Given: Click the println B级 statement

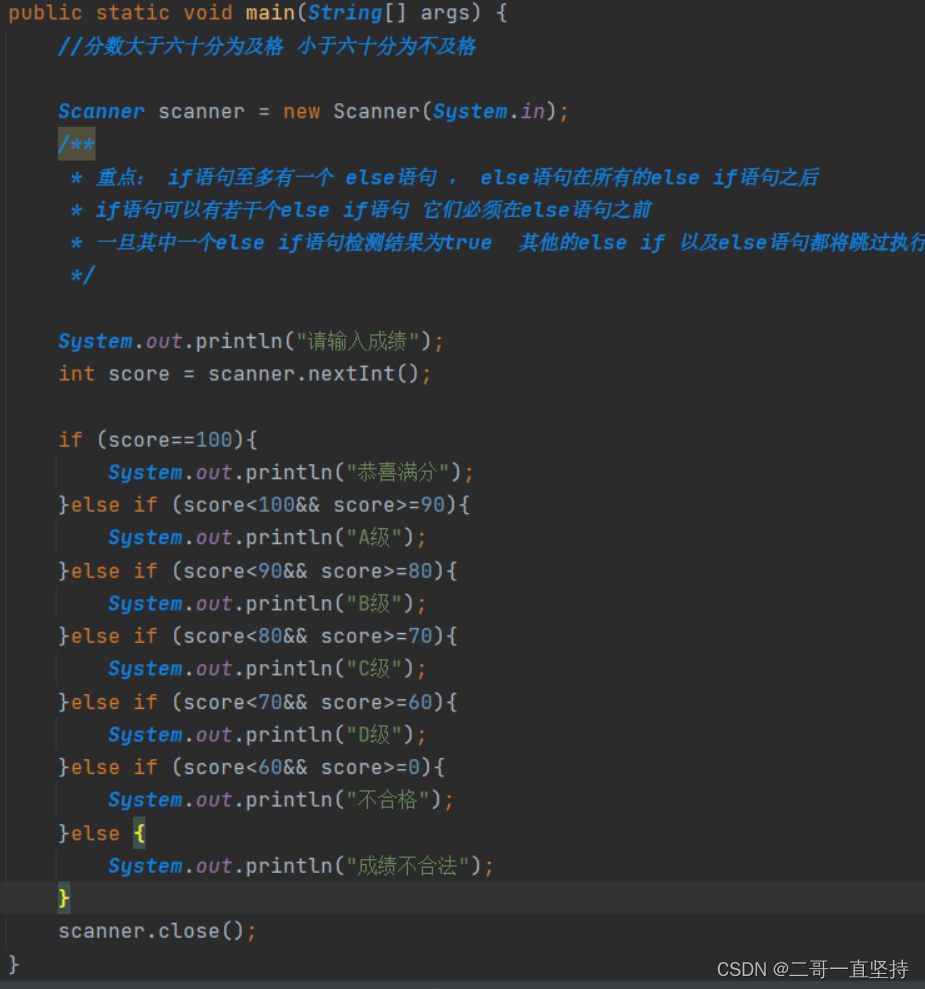Looking at the screenshot, I should [x=267, y=604].
